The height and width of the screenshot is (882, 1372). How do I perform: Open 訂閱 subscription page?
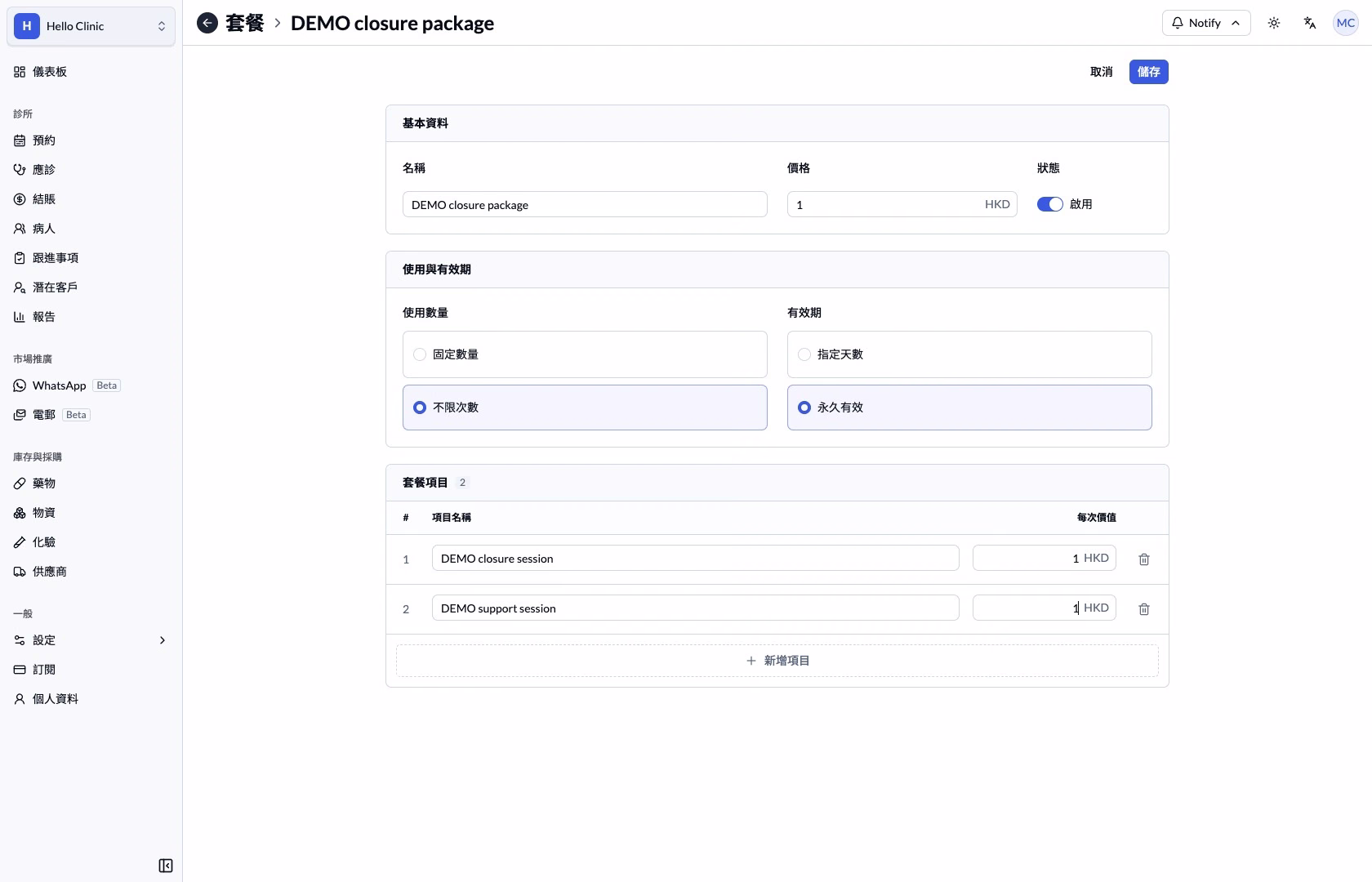91,670
